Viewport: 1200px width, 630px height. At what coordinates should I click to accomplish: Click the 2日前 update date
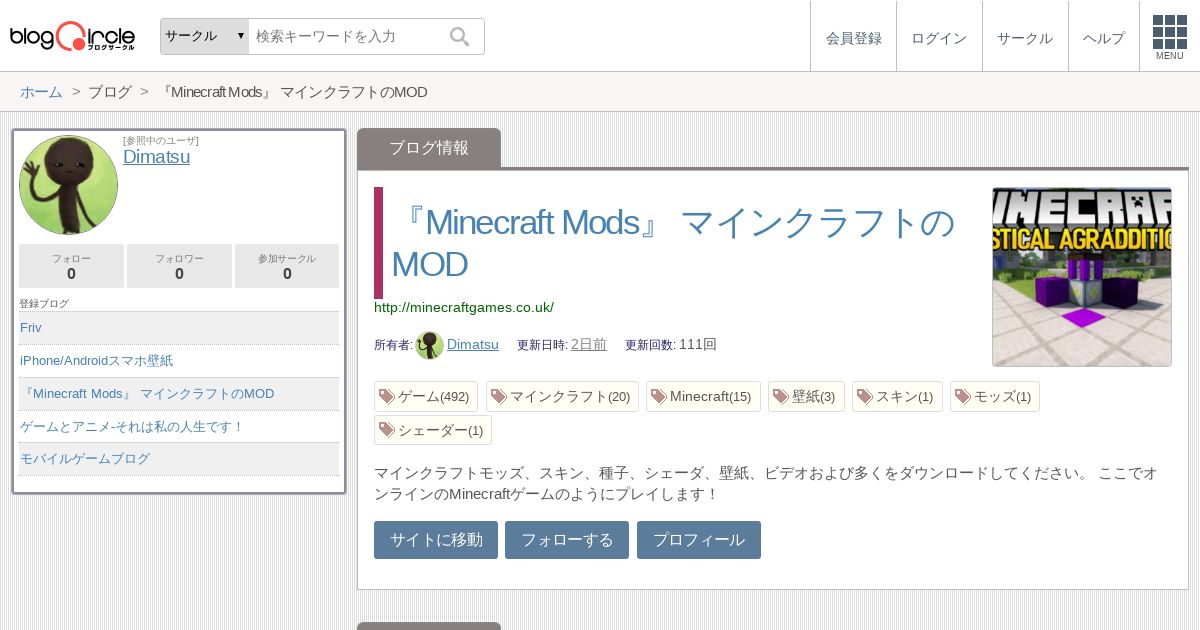589,344
